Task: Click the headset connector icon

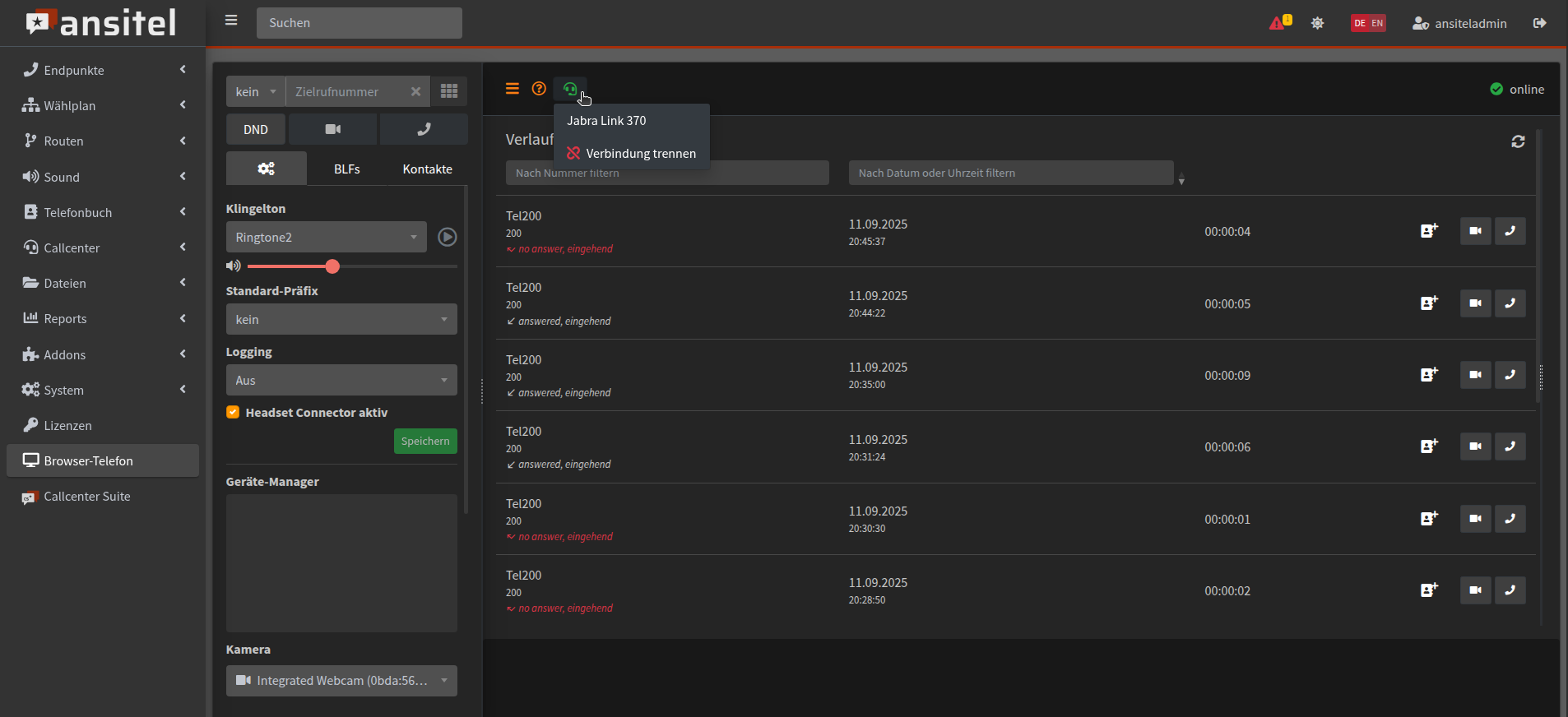Action: (569, 89)
